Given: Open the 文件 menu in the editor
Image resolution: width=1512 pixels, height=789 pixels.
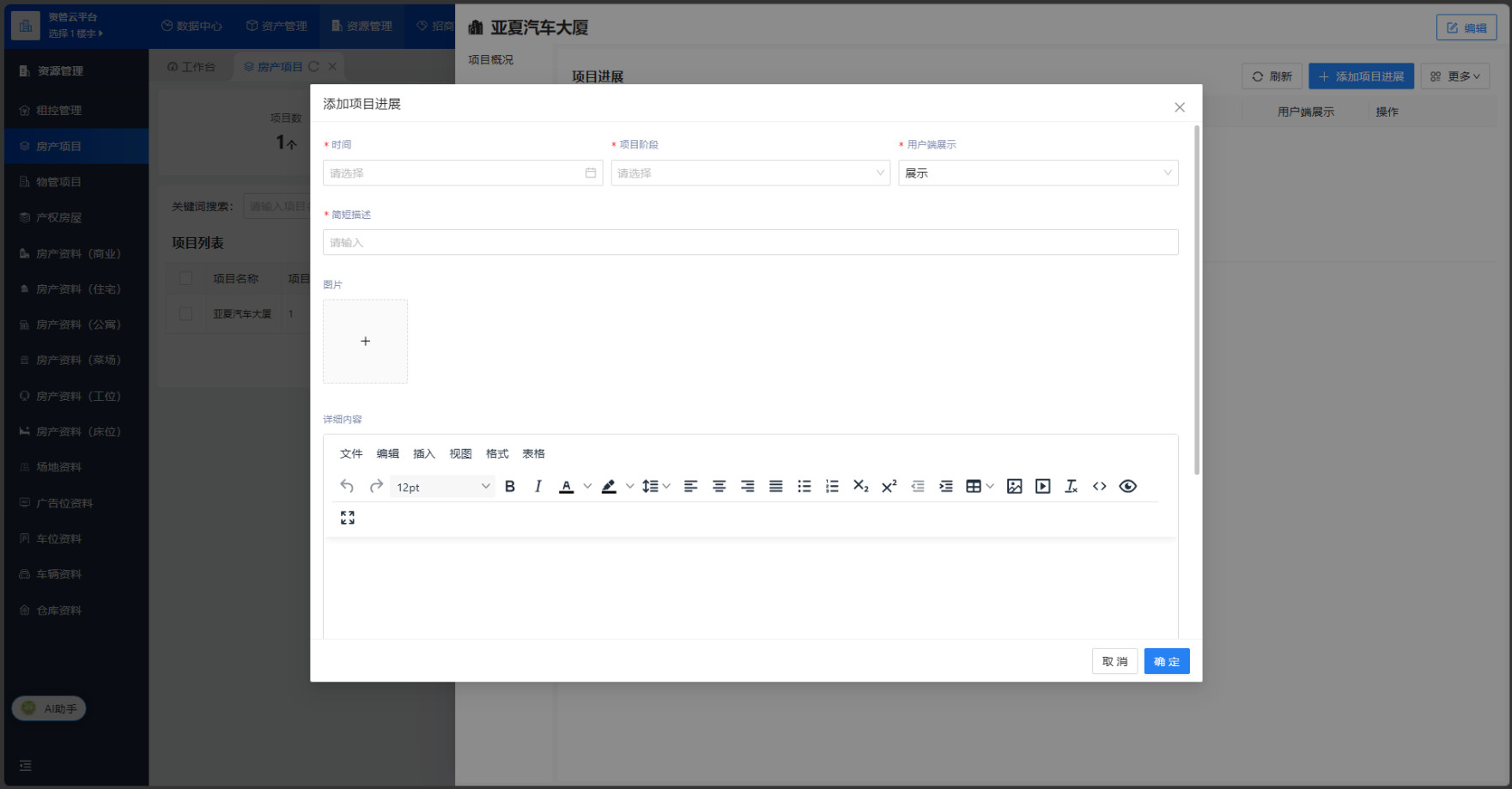Looking at the screenshot, I should pyautogui.click(x=351, y=454).
